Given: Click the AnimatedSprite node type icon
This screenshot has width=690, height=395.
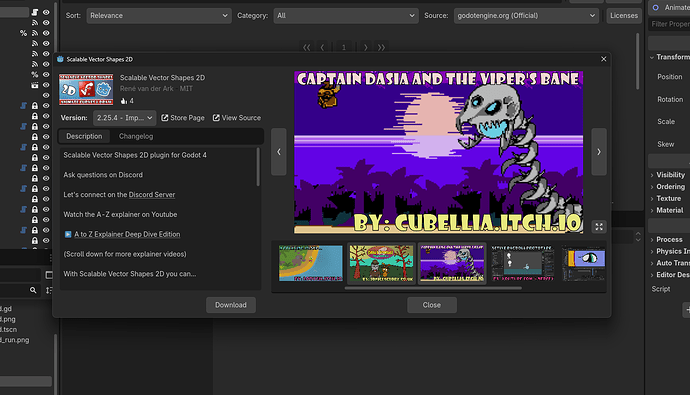Looking at the screenshot, I should pos(656,7).
